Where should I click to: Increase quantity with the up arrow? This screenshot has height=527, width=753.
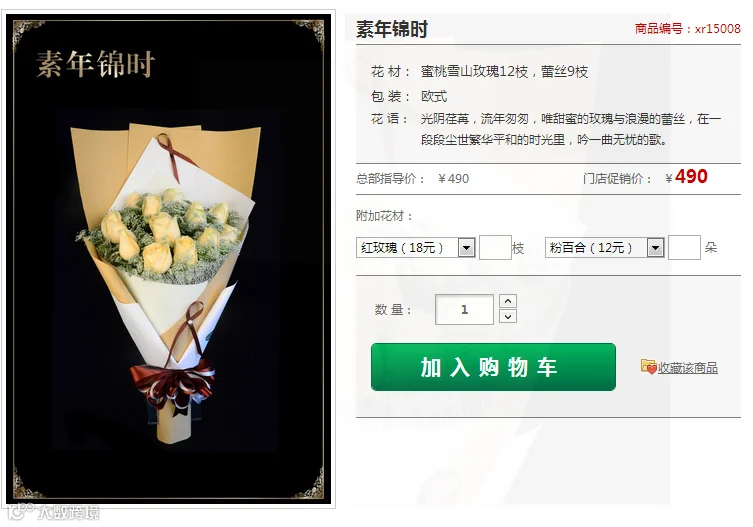[508, 301]
